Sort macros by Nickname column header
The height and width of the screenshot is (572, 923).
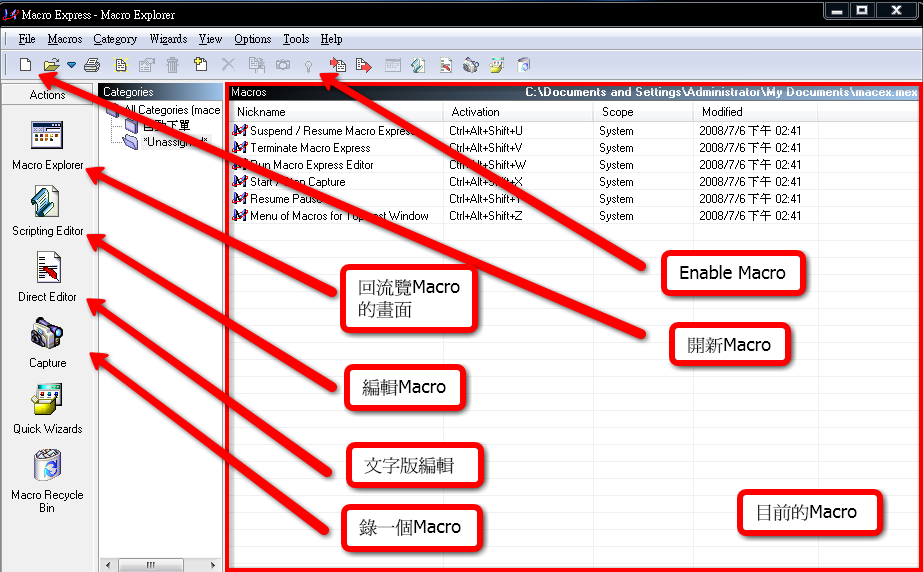point(337,112)
